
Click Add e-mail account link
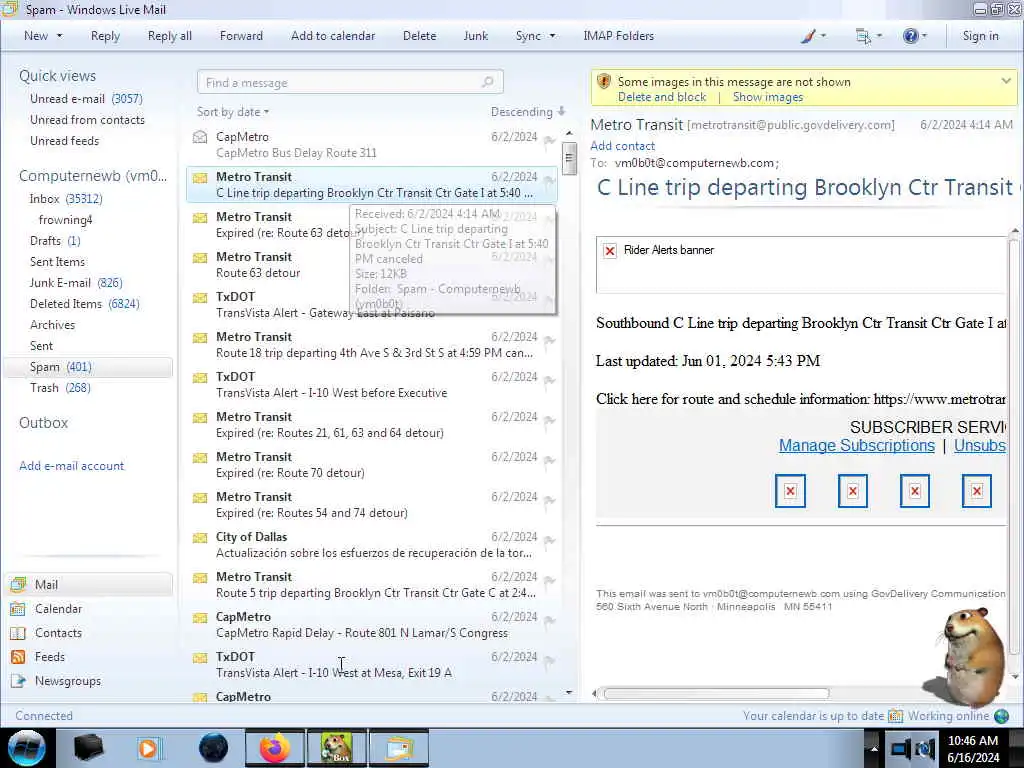(x=71, y=466)
